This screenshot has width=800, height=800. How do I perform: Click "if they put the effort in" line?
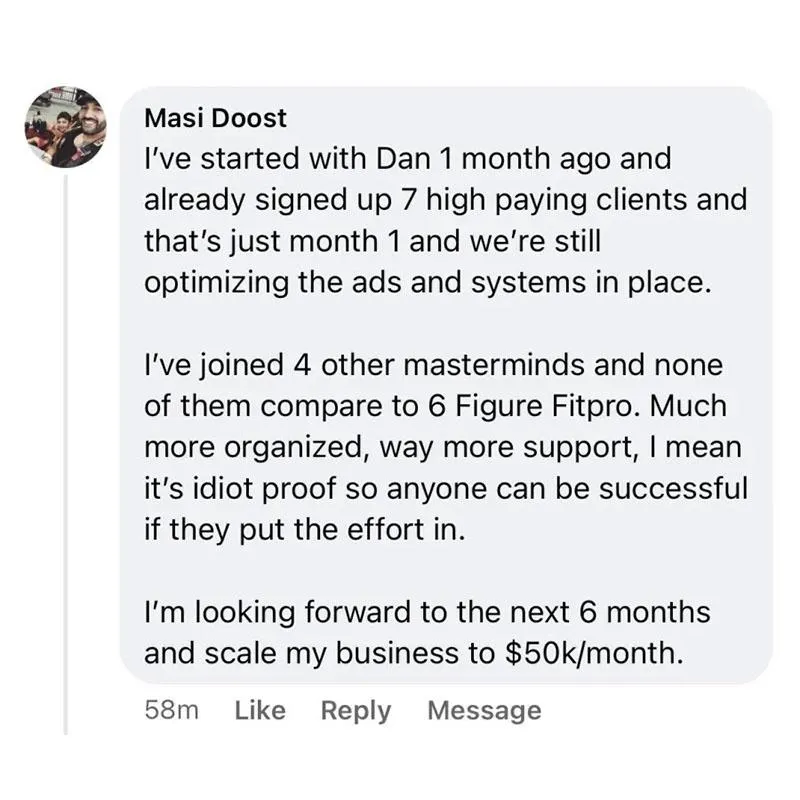click(305, 530)
